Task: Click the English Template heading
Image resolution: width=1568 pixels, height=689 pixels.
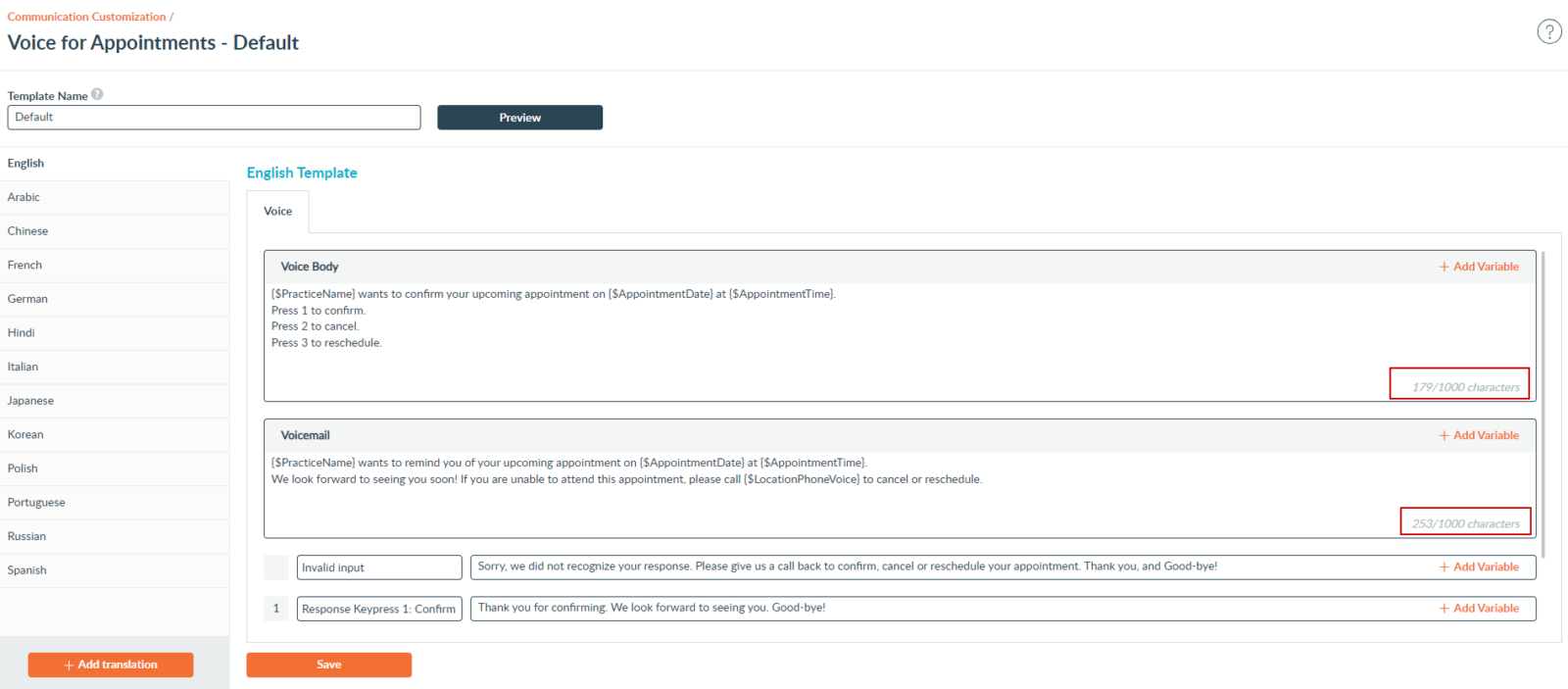Action: click(x=302, y=172)
